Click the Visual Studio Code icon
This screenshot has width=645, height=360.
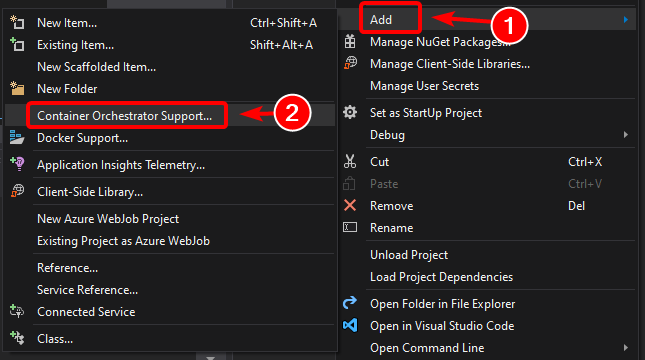point(350,325)
